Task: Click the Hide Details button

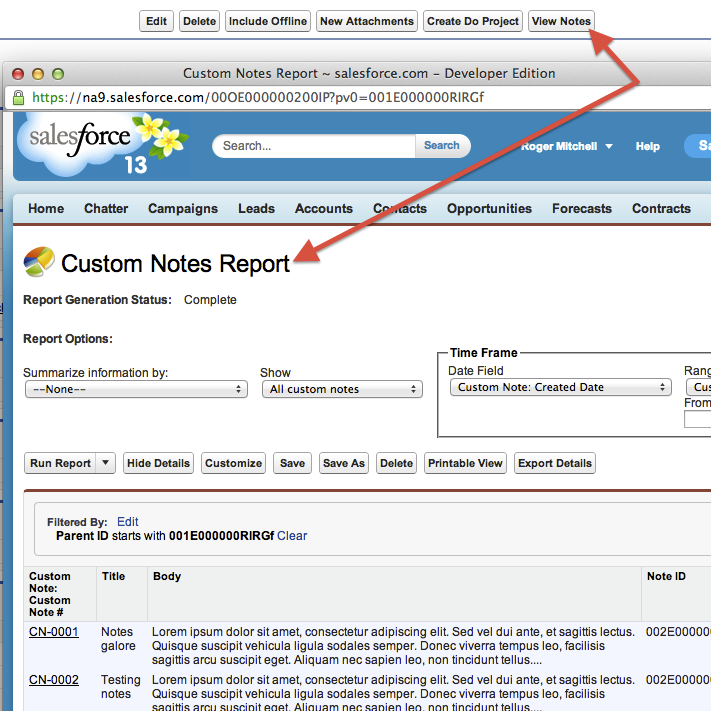Action: [x=158, y=463]
